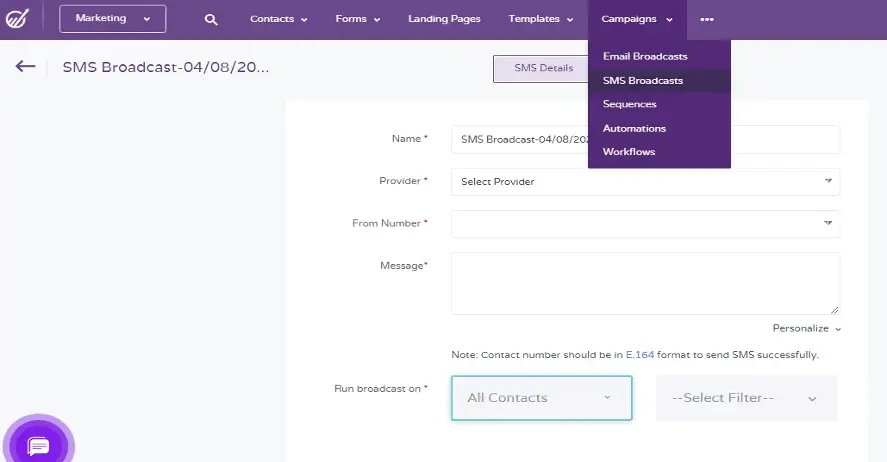The height and width of the screenshot is (462, 887).
Task: Click the Message text area
Action: click(645, 283)
